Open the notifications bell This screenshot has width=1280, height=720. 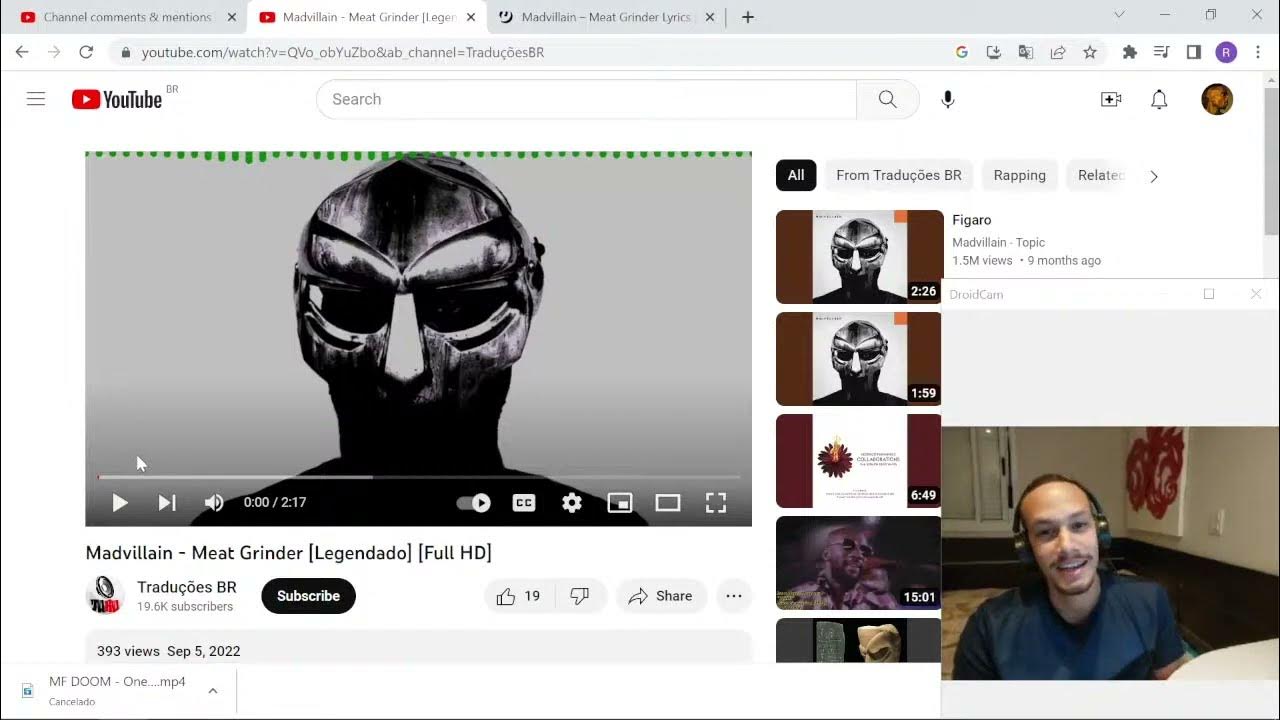point(1159,99)
